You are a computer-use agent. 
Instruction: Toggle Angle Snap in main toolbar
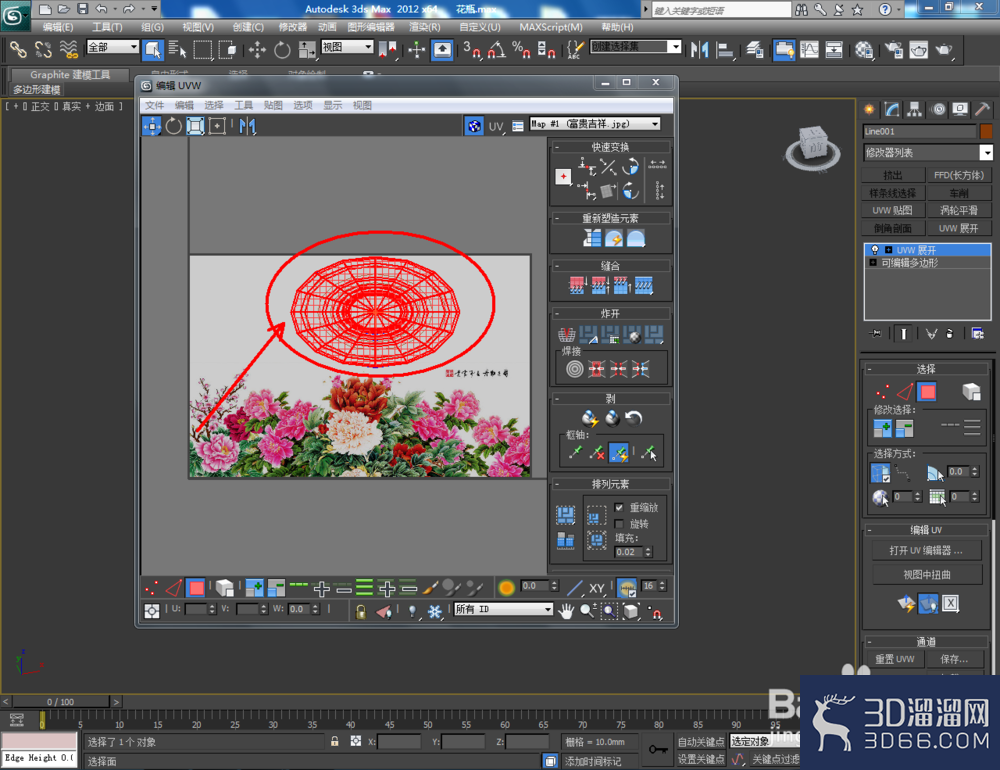click(x=496, y=49)
